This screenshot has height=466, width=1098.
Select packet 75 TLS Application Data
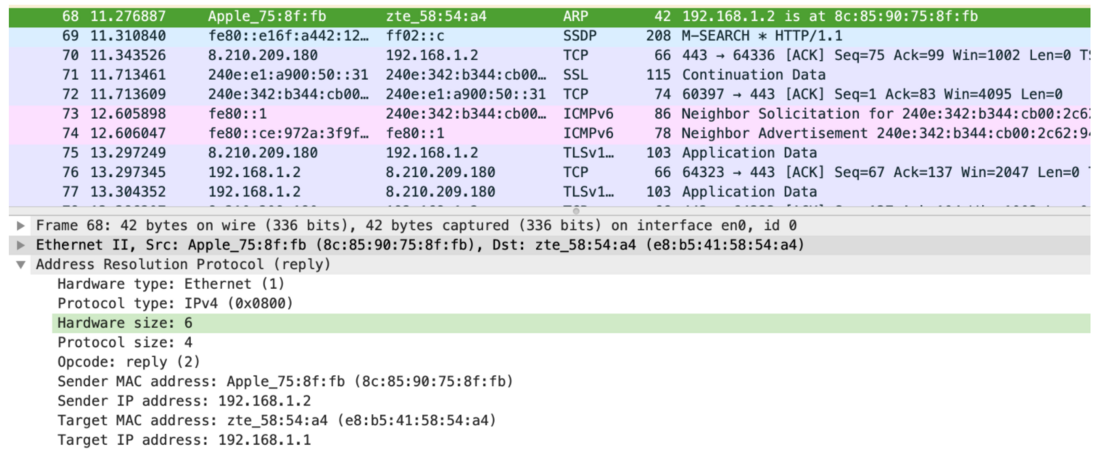(549, 153)
